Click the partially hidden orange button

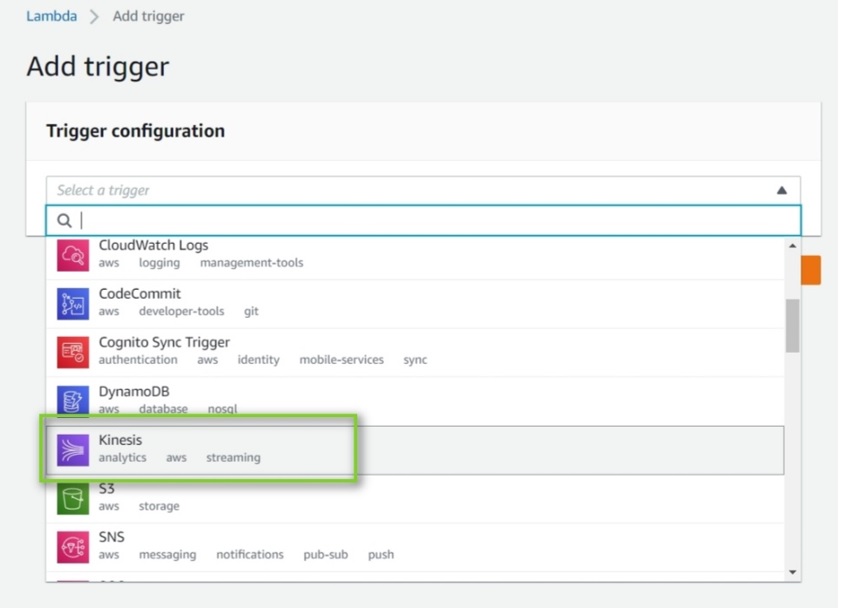pos(811,270)
